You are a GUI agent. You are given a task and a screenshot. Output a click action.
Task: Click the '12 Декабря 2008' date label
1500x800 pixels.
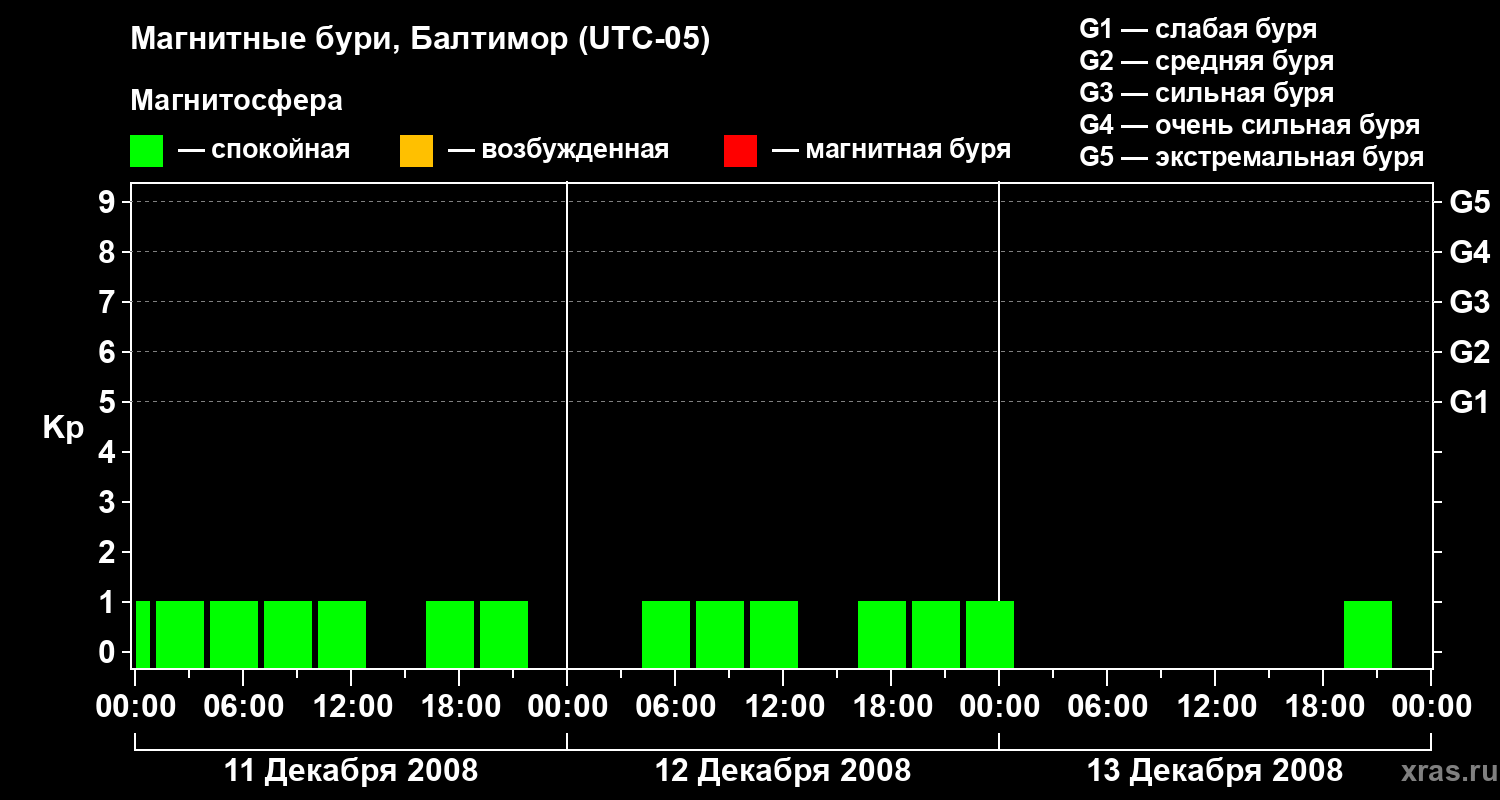pyautogui.click(x=783, y=771)
